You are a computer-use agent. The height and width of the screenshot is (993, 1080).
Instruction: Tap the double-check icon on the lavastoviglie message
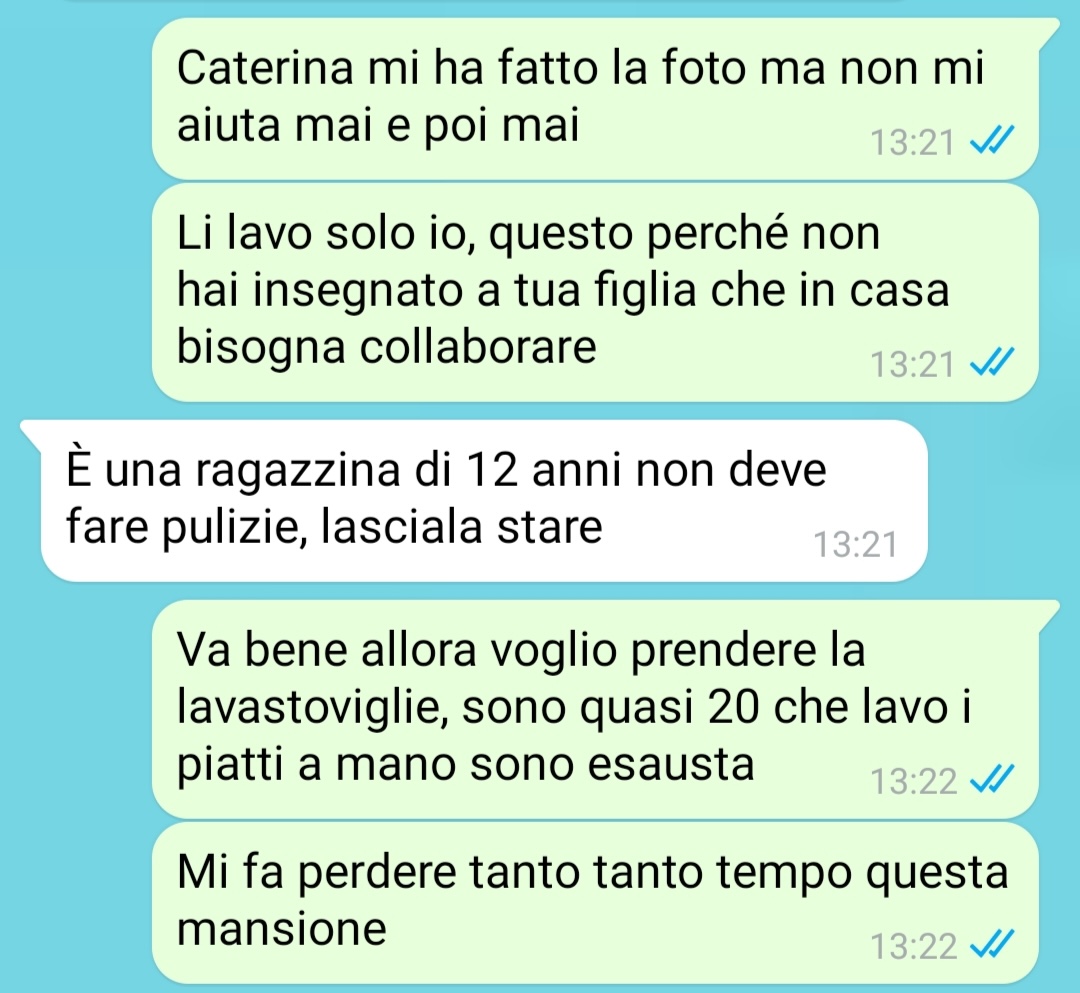click(x=991, y=780)
